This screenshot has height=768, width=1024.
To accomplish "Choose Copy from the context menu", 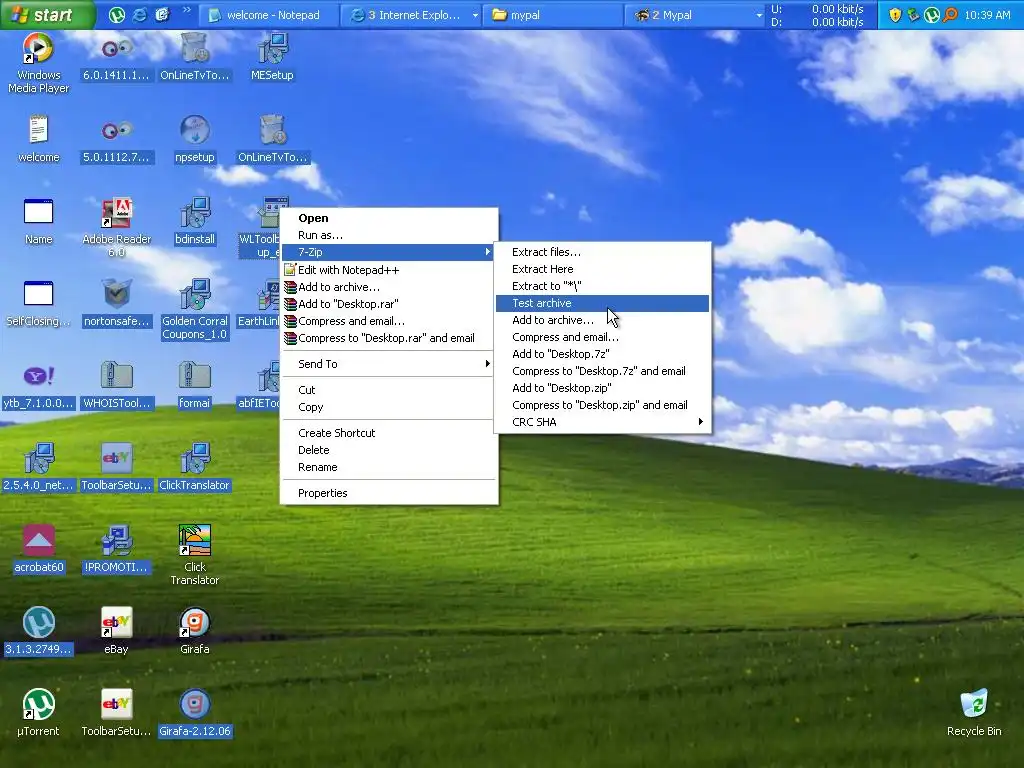I will [389, 407].
